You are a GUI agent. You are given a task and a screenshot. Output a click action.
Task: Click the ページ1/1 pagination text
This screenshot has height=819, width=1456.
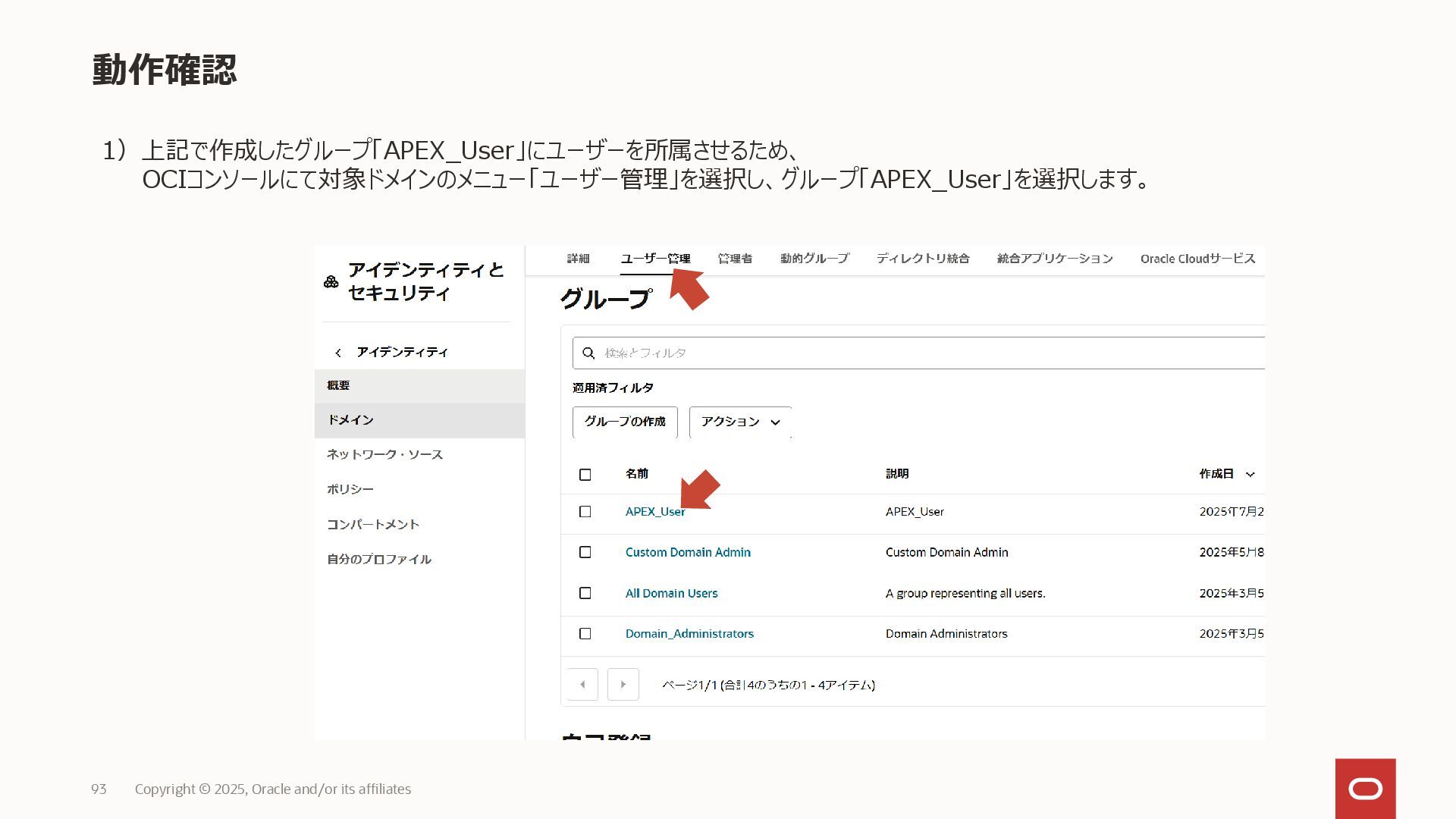click(768, 686)
